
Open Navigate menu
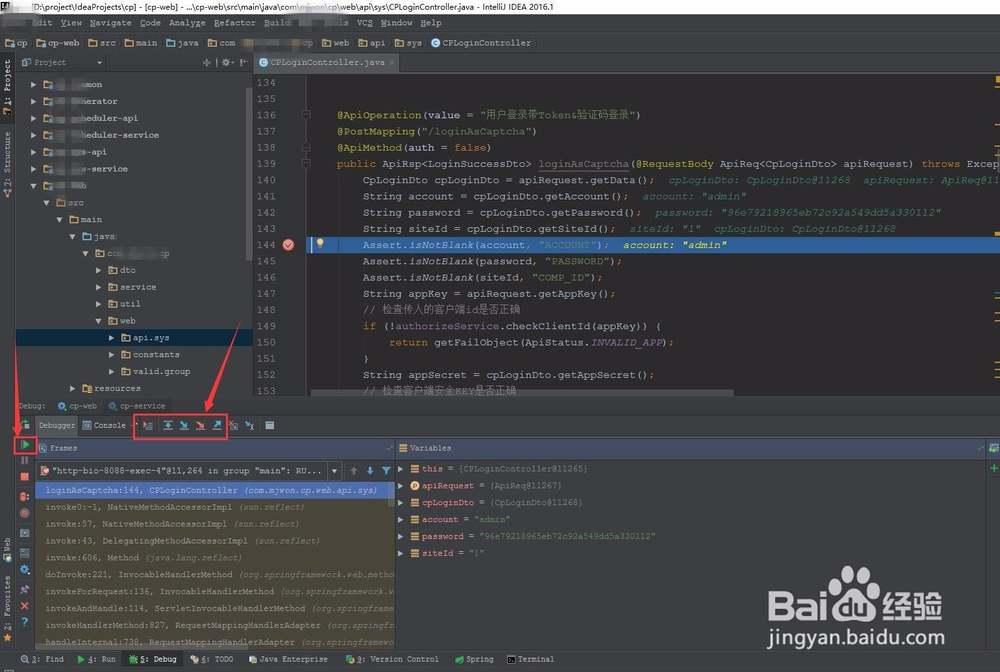click(110, 23)
